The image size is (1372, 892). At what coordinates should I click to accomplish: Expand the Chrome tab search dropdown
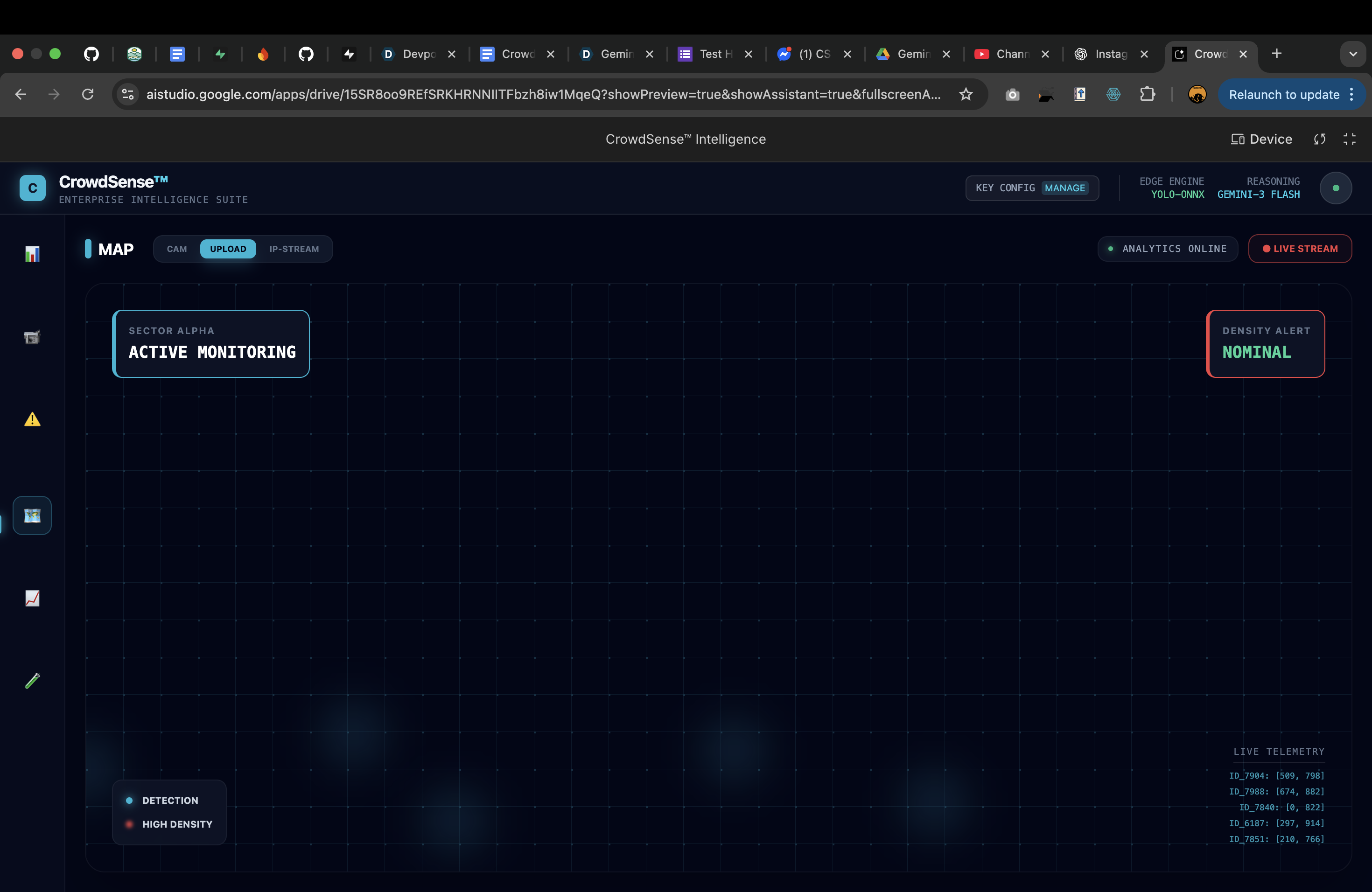1352,54
